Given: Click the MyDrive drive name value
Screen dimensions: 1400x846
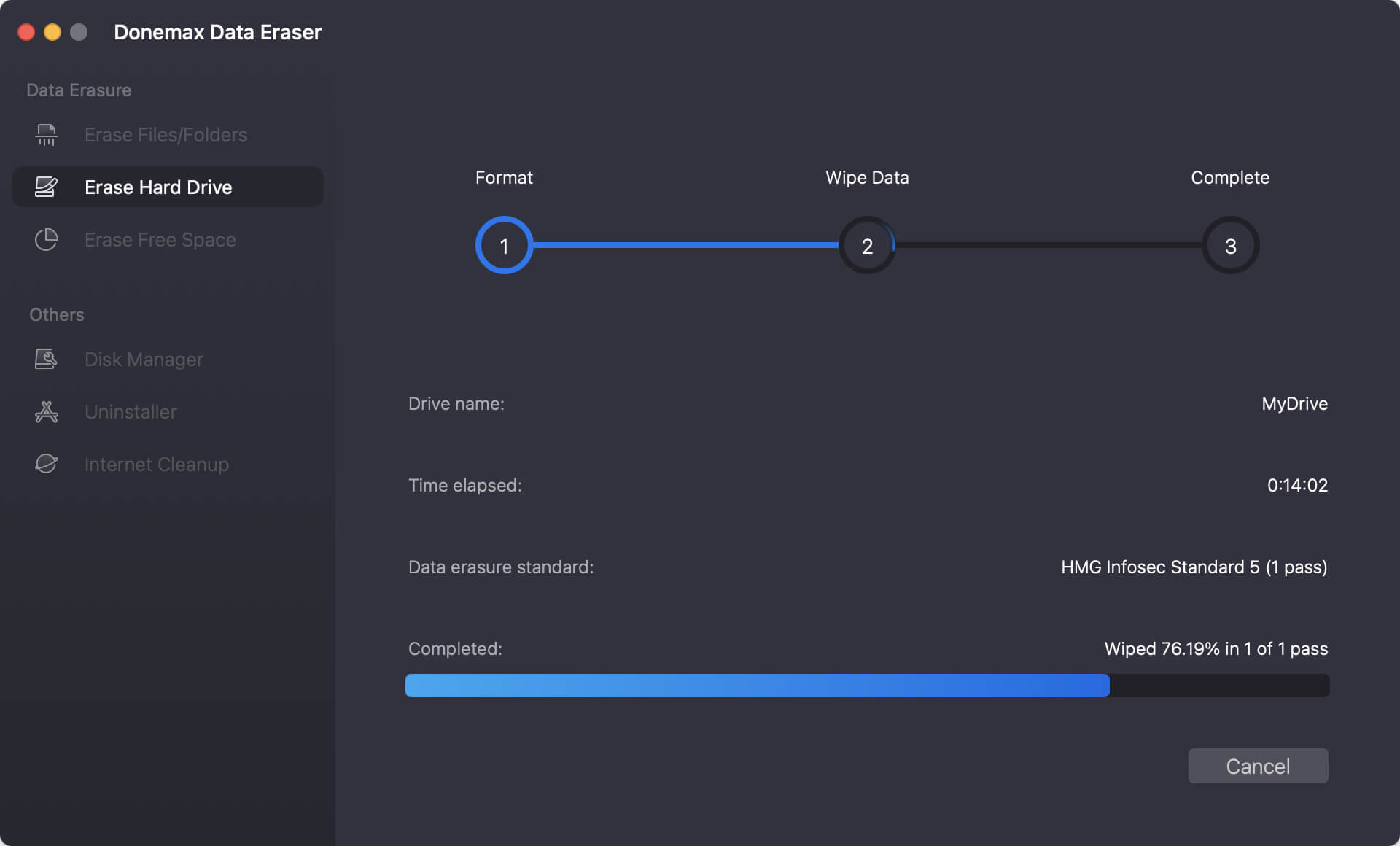Looking at the screenshot, I should tap(1294, 403).
